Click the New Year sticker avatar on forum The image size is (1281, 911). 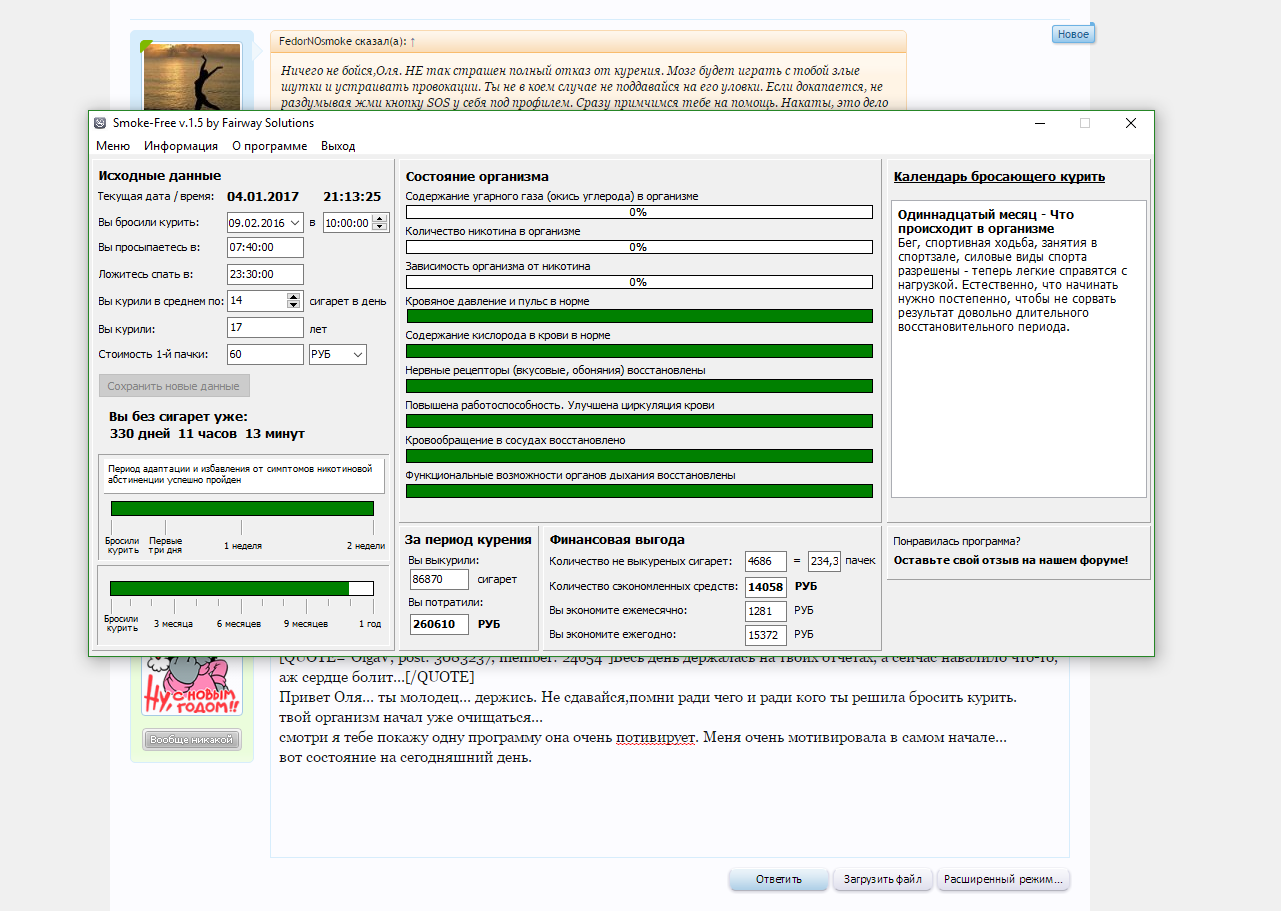pos(192,688)
